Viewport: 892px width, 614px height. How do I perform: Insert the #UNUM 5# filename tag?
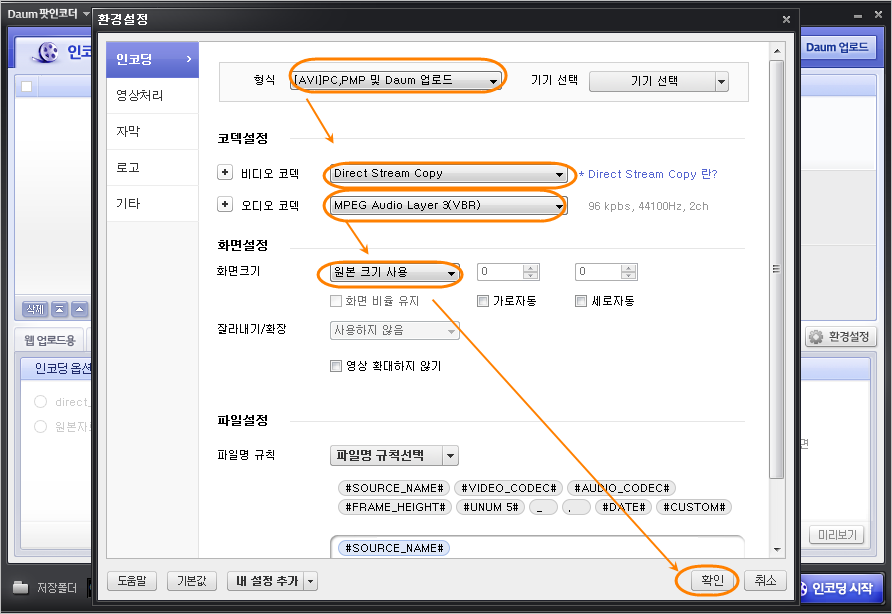490,507
